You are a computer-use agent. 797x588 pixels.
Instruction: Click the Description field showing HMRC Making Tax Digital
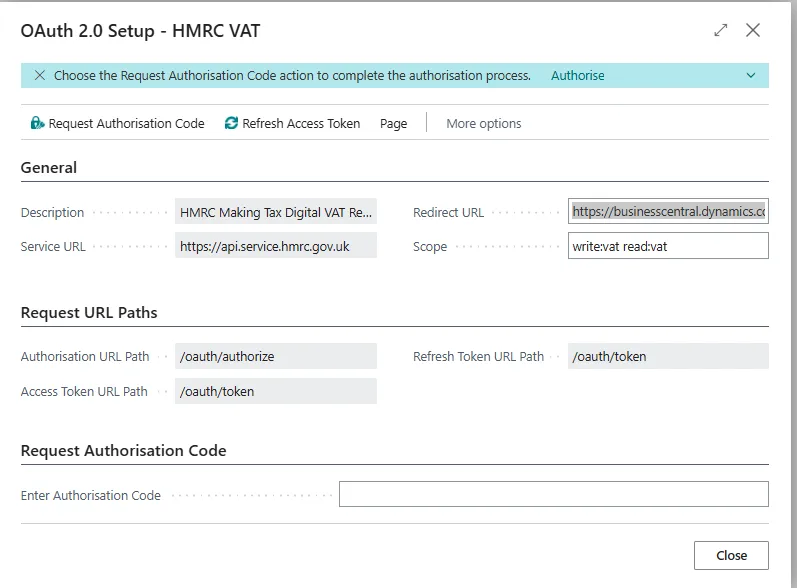(275, 212)
